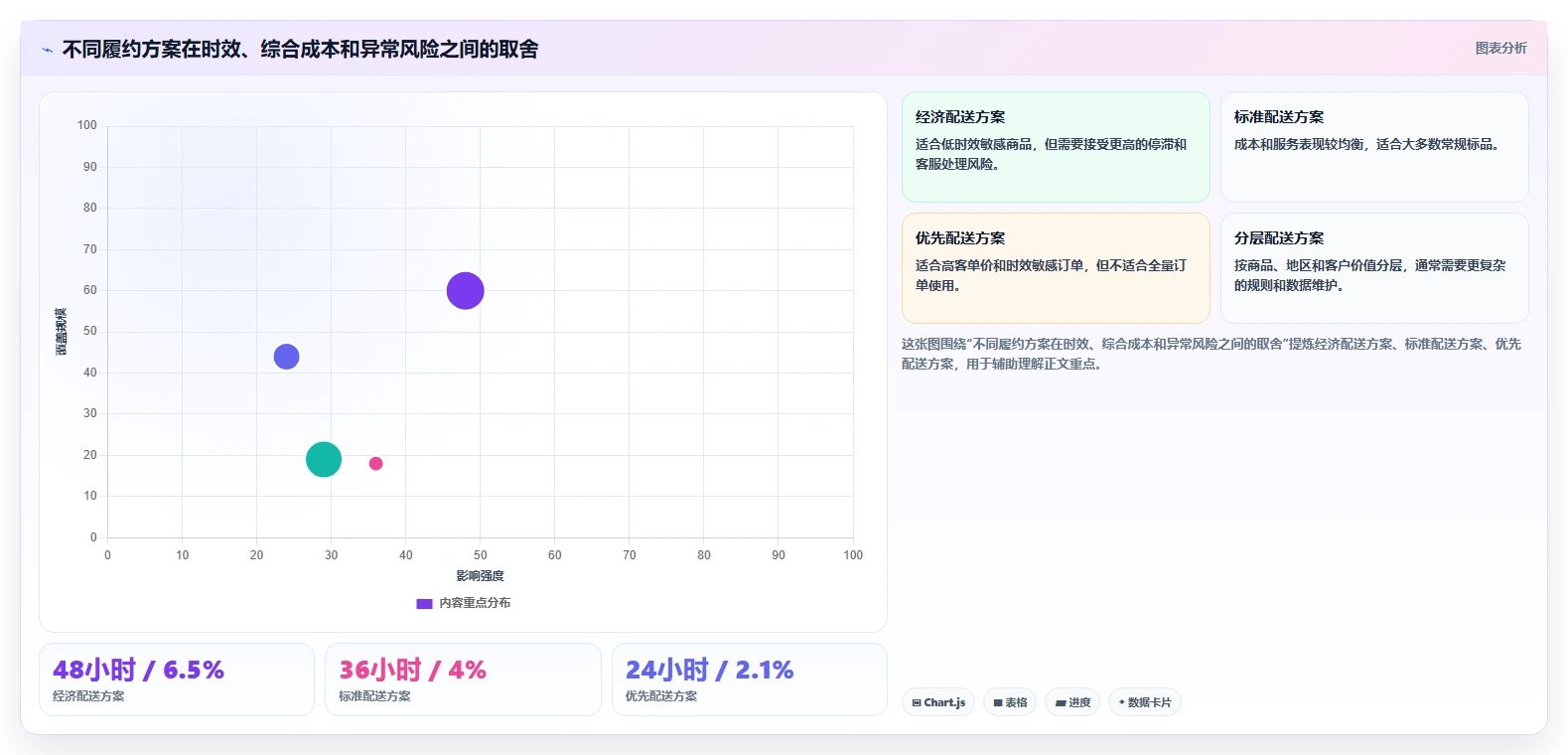The height and width of the screenshot is (755, 1568).
Task: Click the teal bubble on chart
Action: [x=324, y=459]
